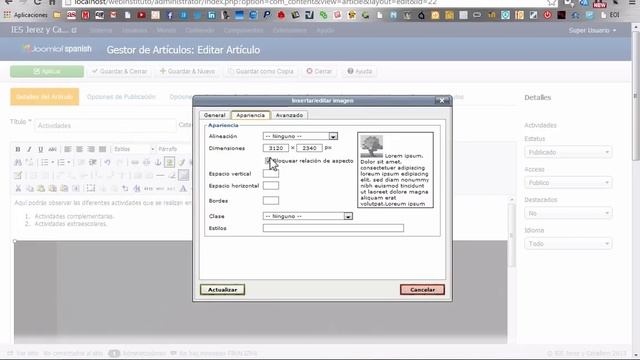Cut selection with the scissors icon

[x=18, y=189]
